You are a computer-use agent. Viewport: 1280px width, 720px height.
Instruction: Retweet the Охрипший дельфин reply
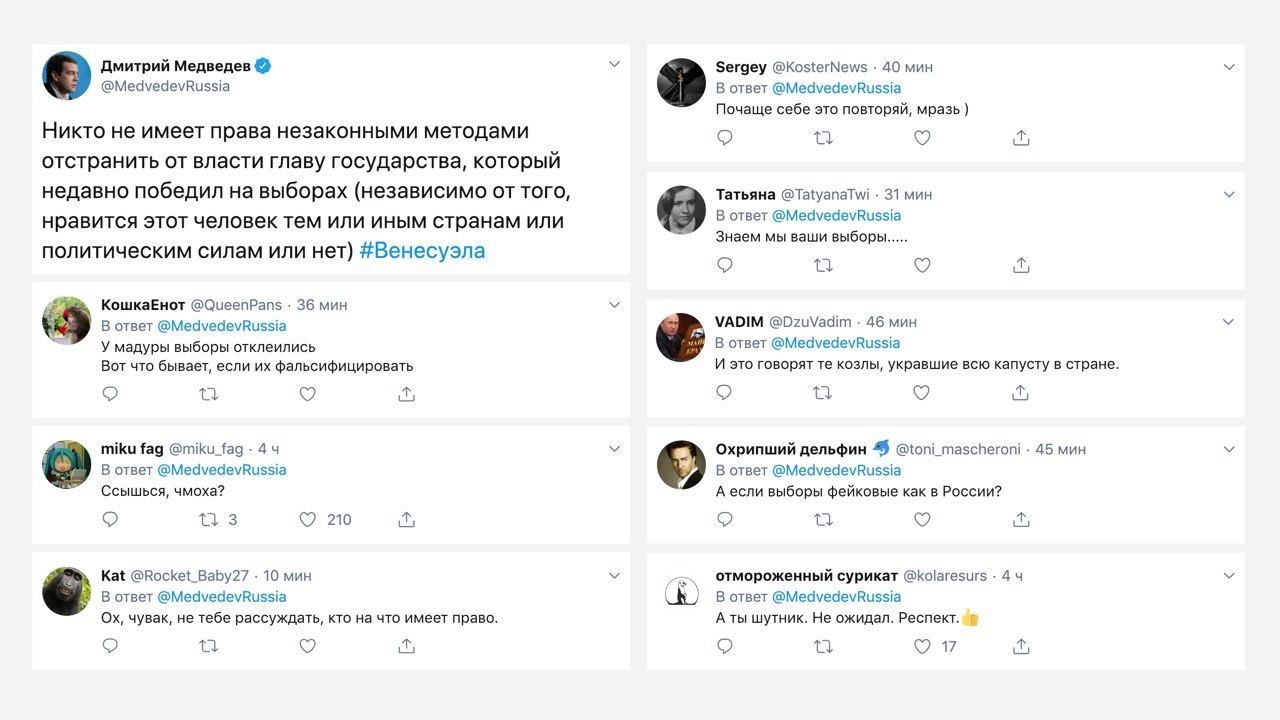coord(823,520)
